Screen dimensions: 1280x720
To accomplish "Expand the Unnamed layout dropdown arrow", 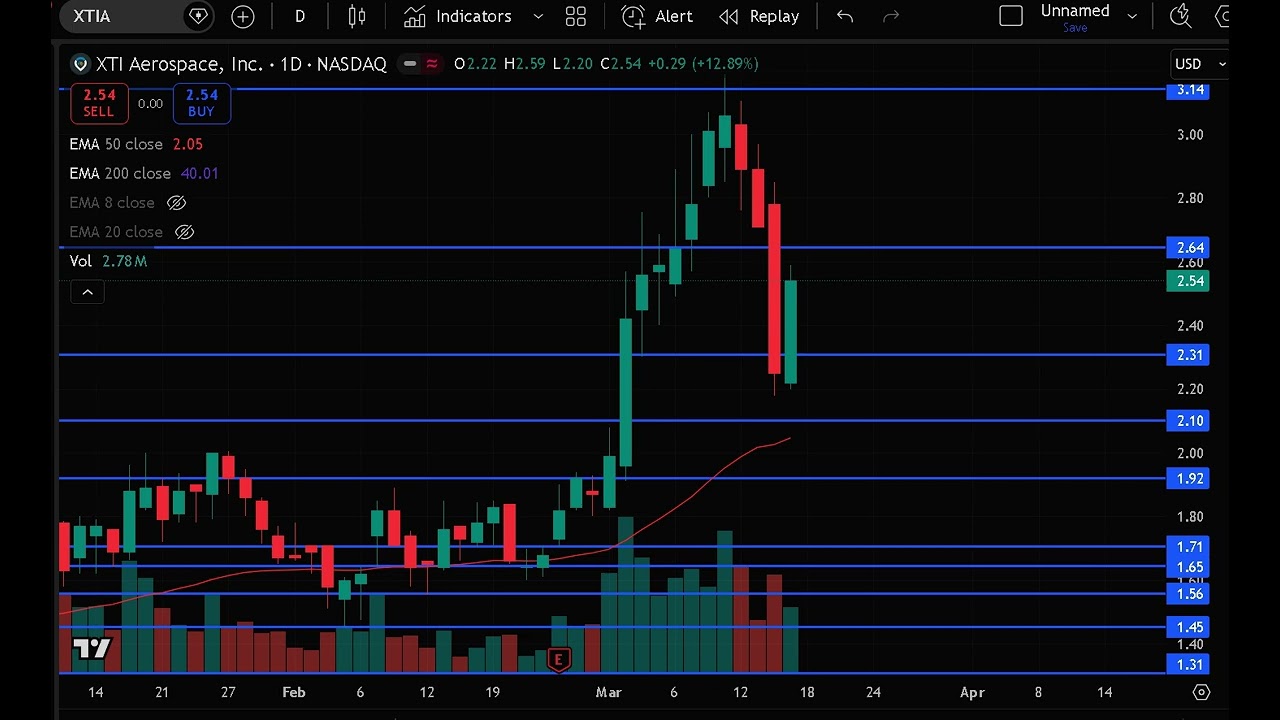I will coord(1132,16).
